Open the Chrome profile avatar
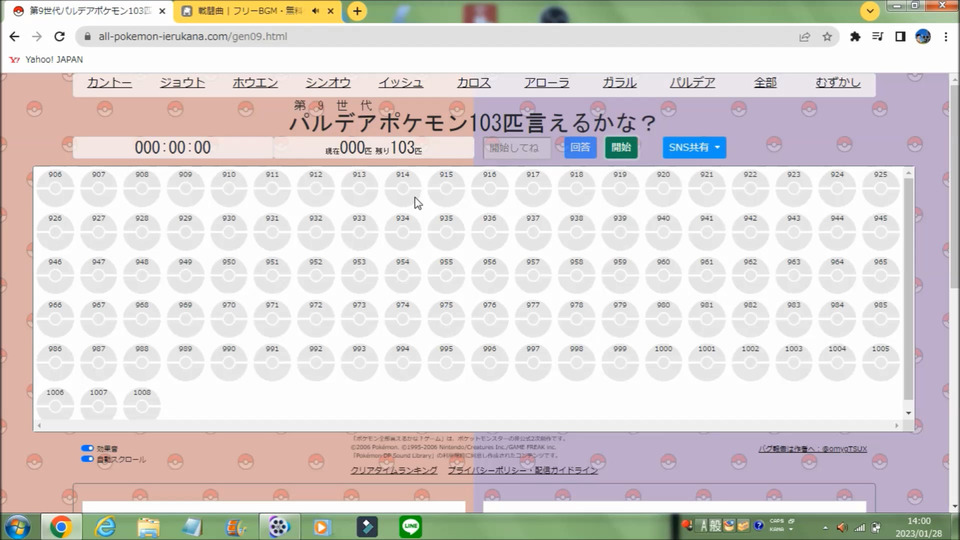Screen dimensions: 960x540 click(x=923, y=37)
